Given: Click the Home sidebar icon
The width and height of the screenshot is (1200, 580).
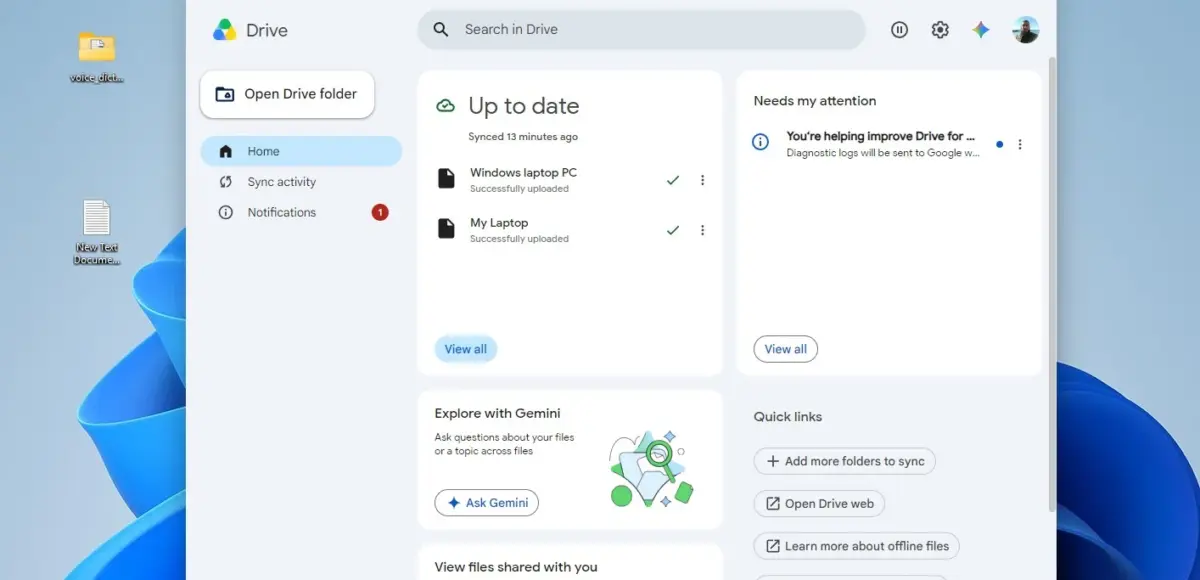Looking at the screenshot, I should [x=226, y=152].
